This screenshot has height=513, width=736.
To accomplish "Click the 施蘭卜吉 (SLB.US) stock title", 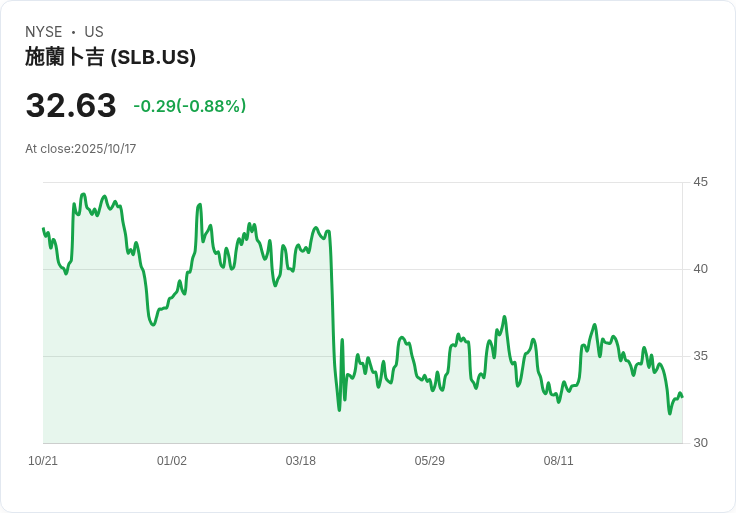I will click(x=110, y=58).
